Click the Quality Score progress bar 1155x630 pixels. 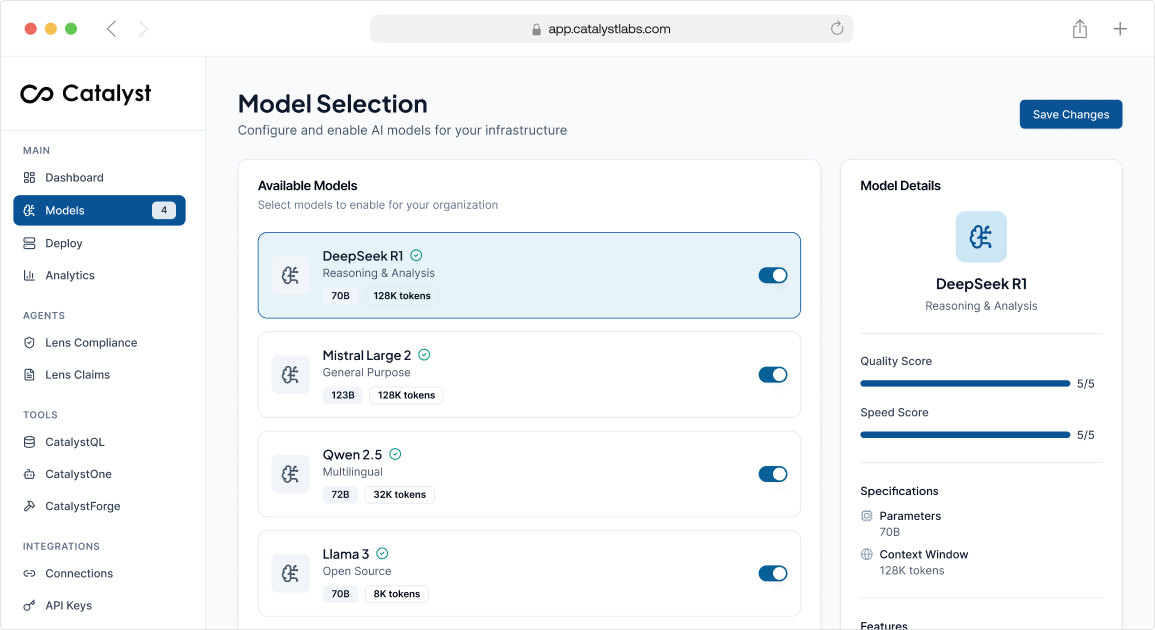pyautogui.click(x=965, y=384)
